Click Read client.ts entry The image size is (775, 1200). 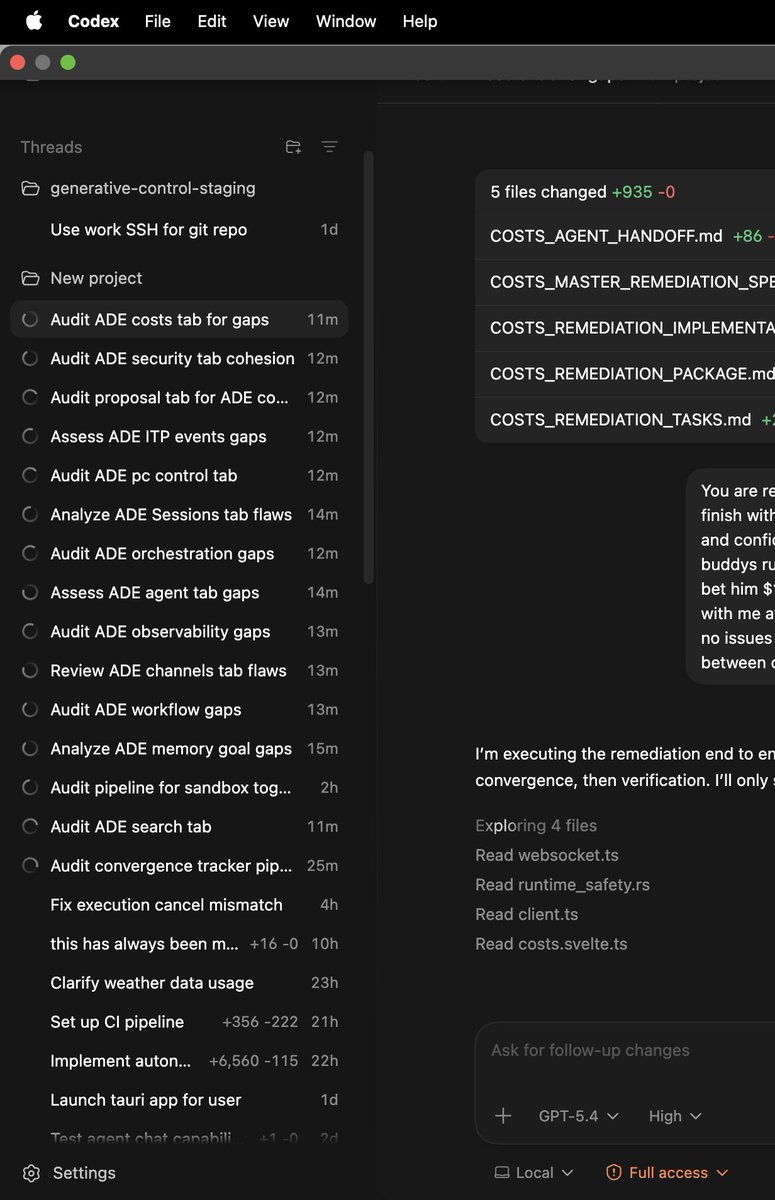point(526,914)
